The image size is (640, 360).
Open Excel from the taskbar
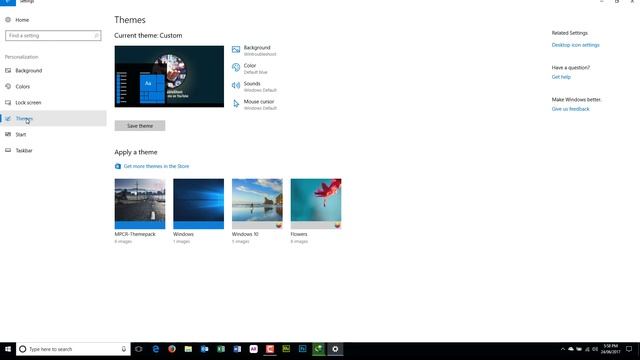point(221,349)
